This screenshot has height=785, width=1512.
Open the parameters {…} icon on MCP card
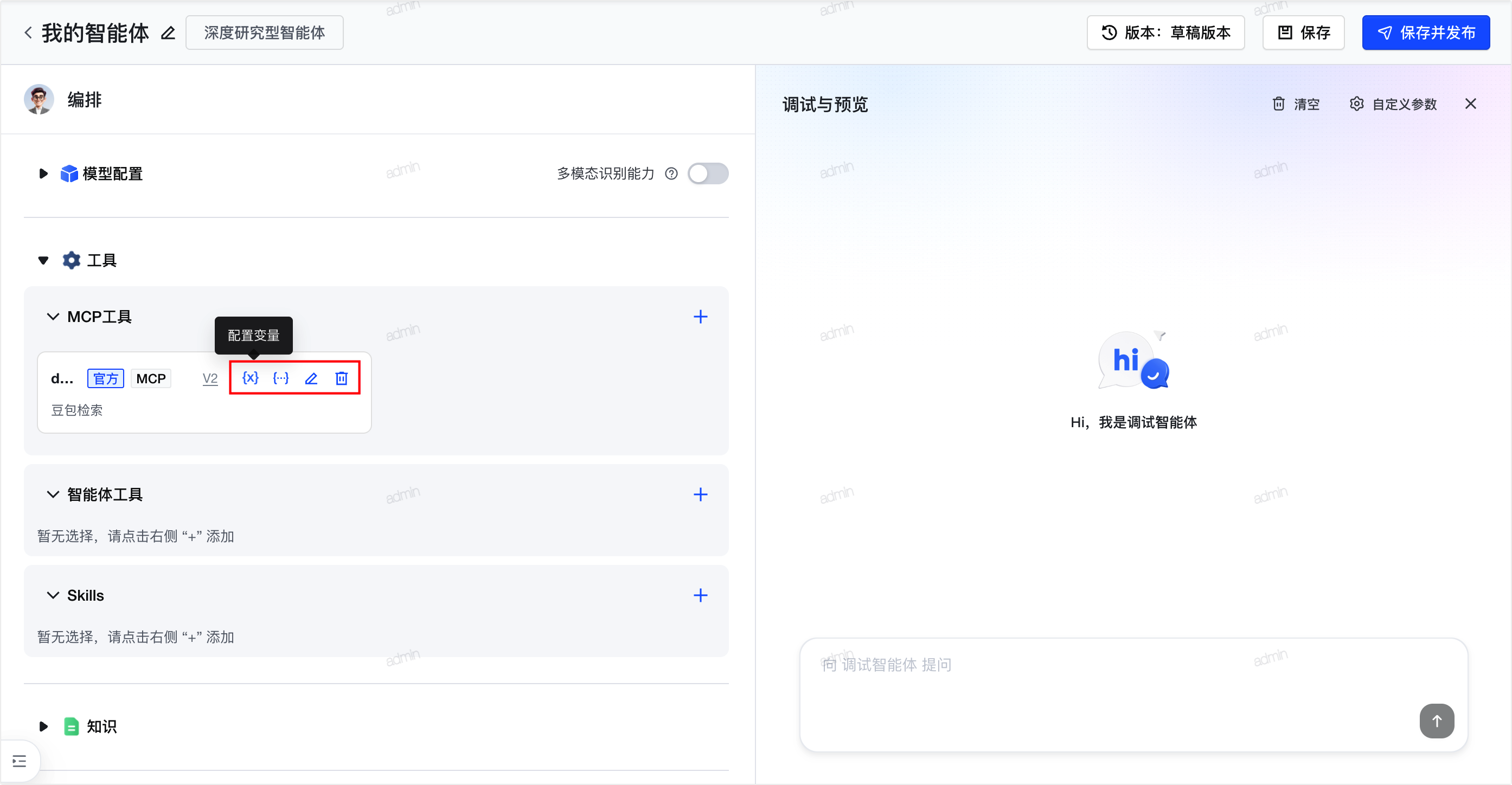pyautogui.click(x=281, y=378)
